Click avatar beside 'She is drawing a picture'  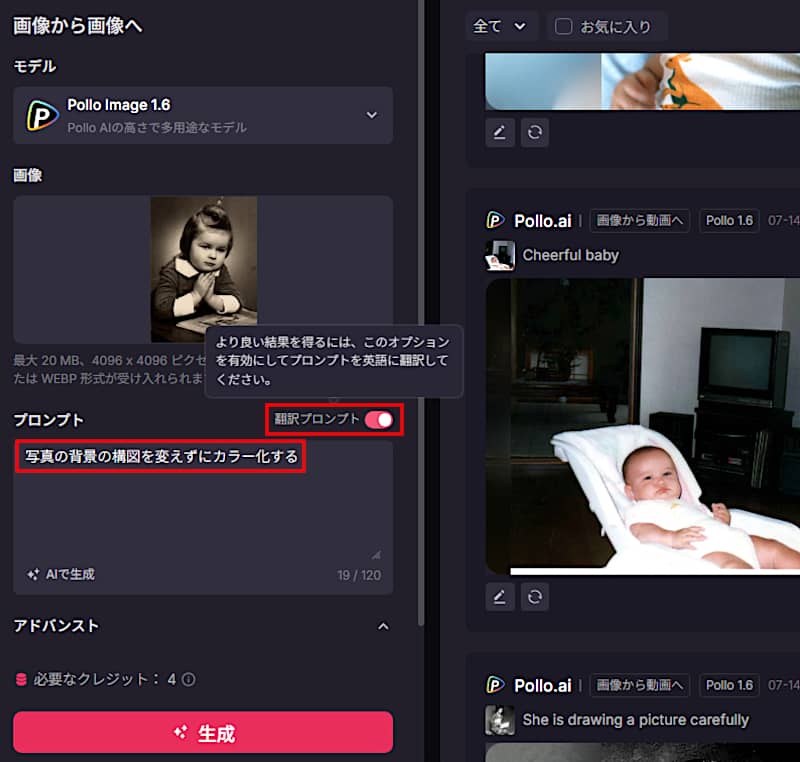coord(500,720)
